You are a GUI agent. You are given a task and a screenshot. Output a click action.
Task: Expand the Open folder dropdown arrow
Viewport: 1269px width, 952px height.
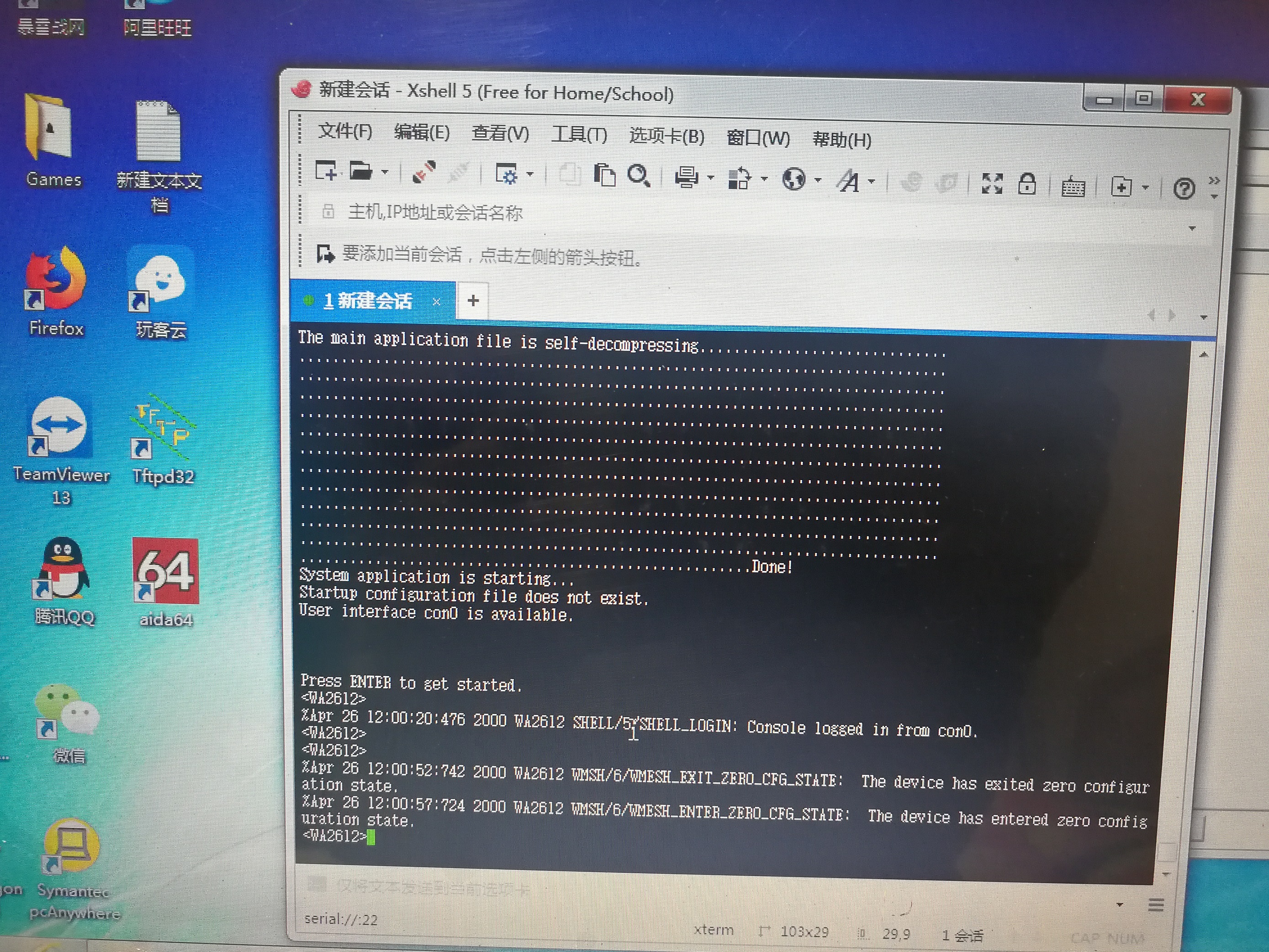pos(385,172)
